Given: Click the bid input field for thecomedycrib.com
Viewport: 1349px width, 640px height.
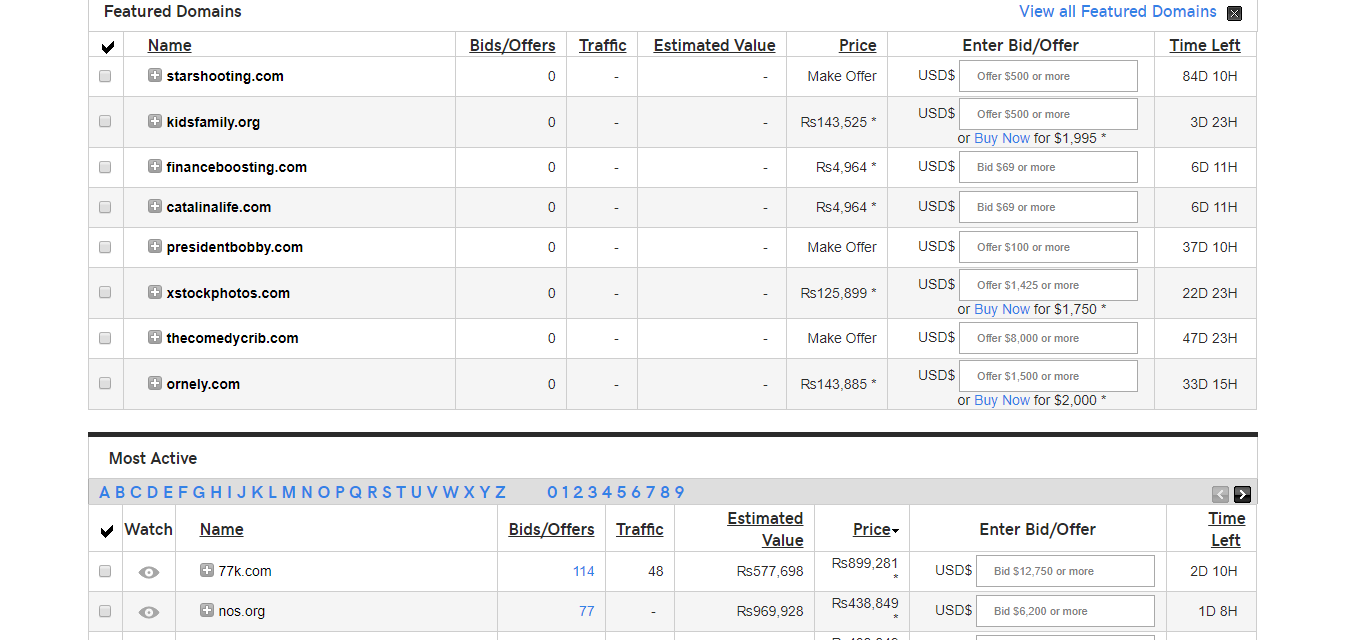Looking at the screenshot, I should coord(1048,338).
